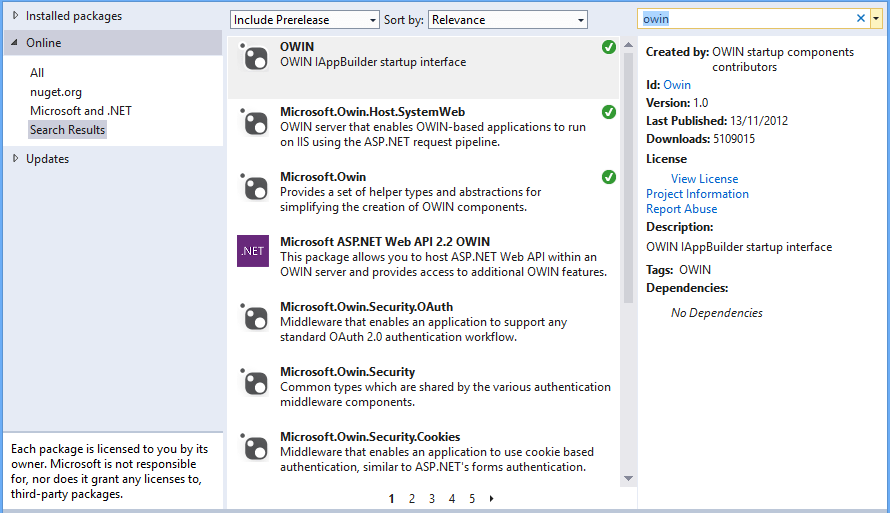Select nuget.org source
This screenshot has height=513, width=890.
click(x=56, y=92)
